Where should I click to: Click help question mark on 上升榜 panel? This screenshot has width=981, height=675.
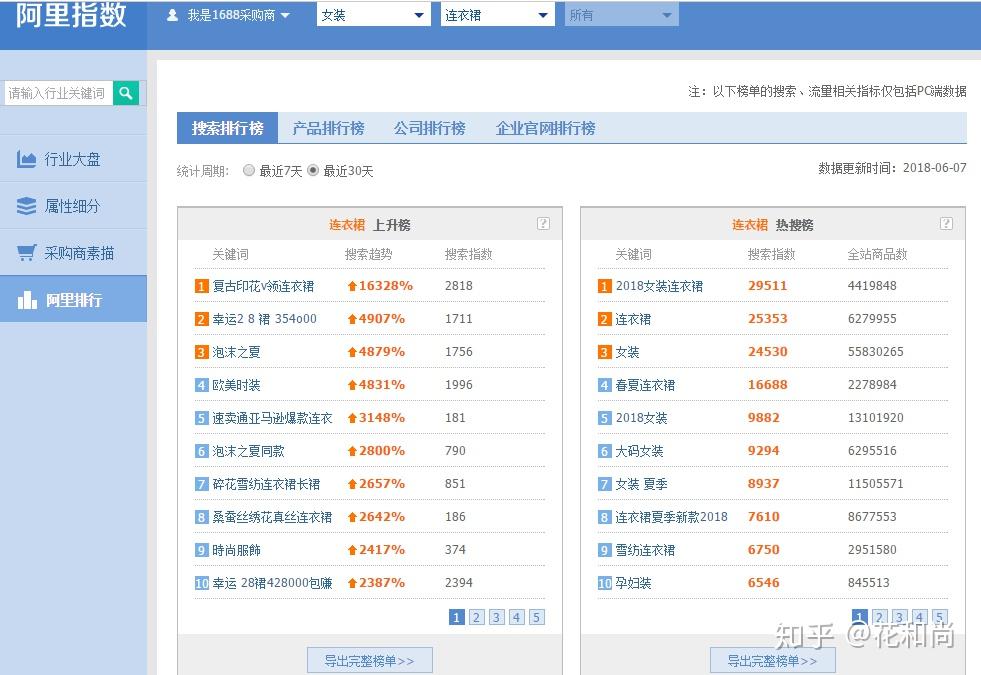543,223
